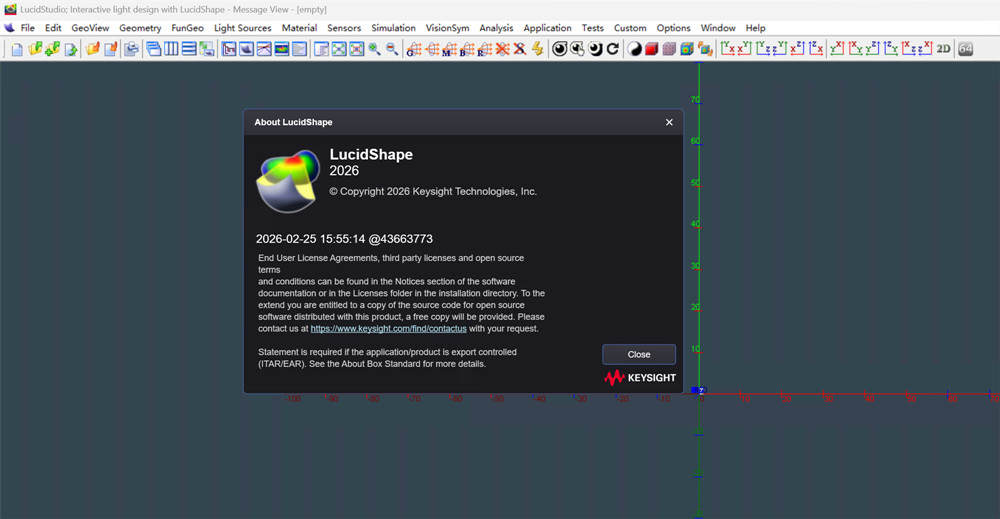Open the Window menu
Viewport: 1000px width, 519px height.
[x=718, y=28]
